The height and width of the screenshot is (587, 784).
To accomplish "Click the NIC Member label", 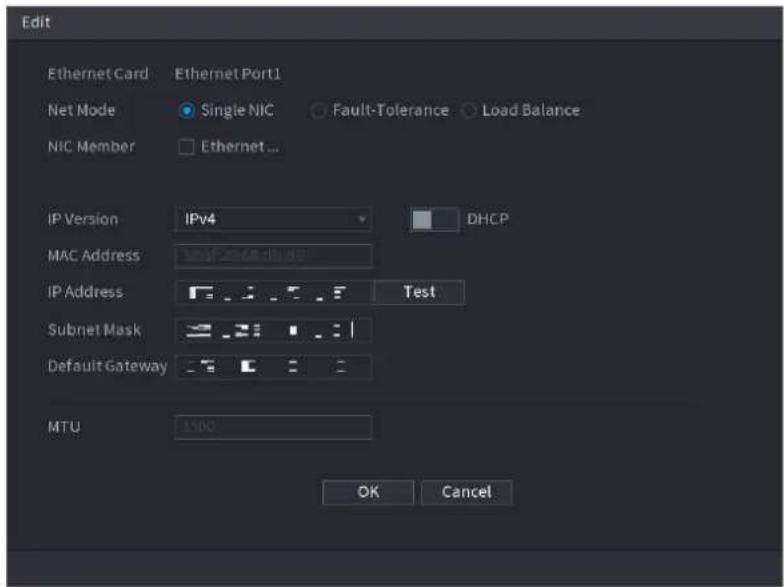I will click(x=92, y=146).
